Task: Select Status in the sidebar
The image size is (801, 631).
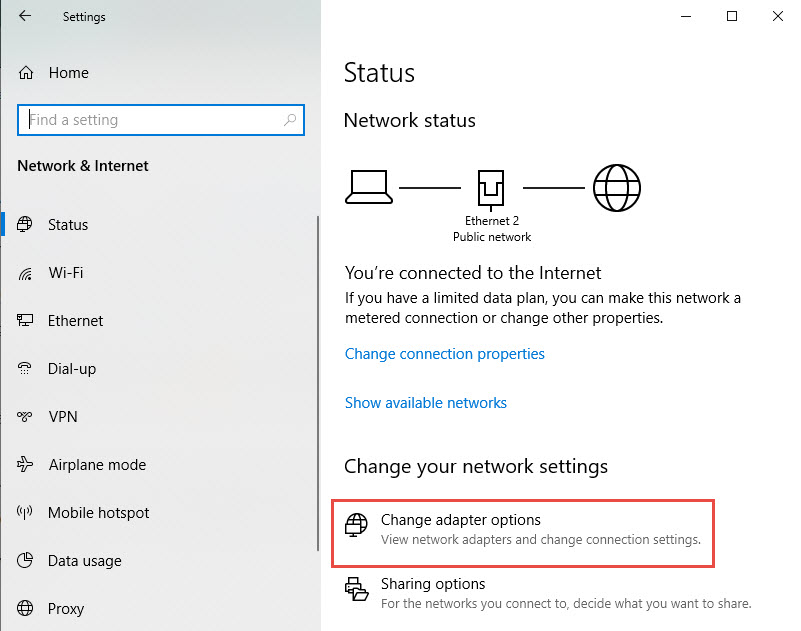Action: coord(68,225)
